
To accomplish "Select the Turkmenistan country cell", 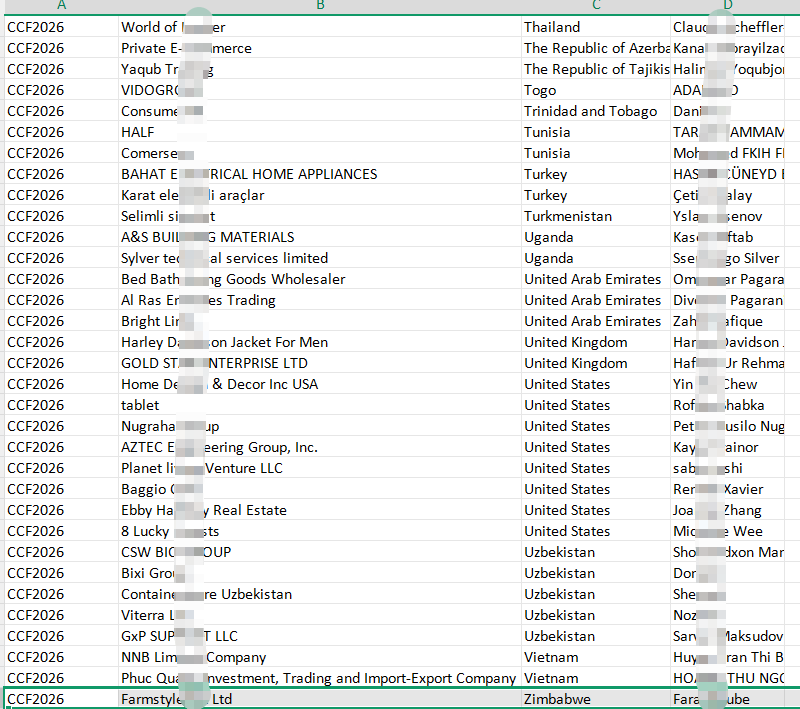I will pyautogui.click(x=568, y=216).
